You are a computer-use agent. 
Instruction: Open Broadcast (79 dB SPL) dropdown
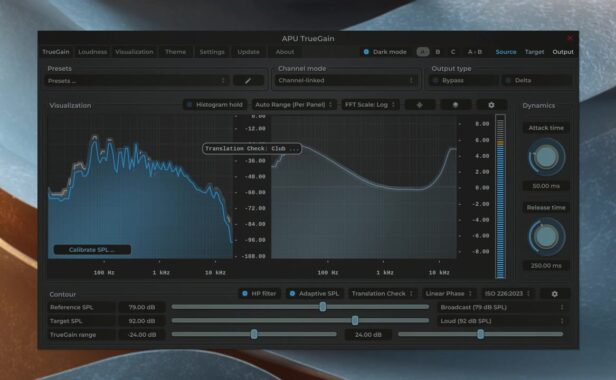(502, 307)
